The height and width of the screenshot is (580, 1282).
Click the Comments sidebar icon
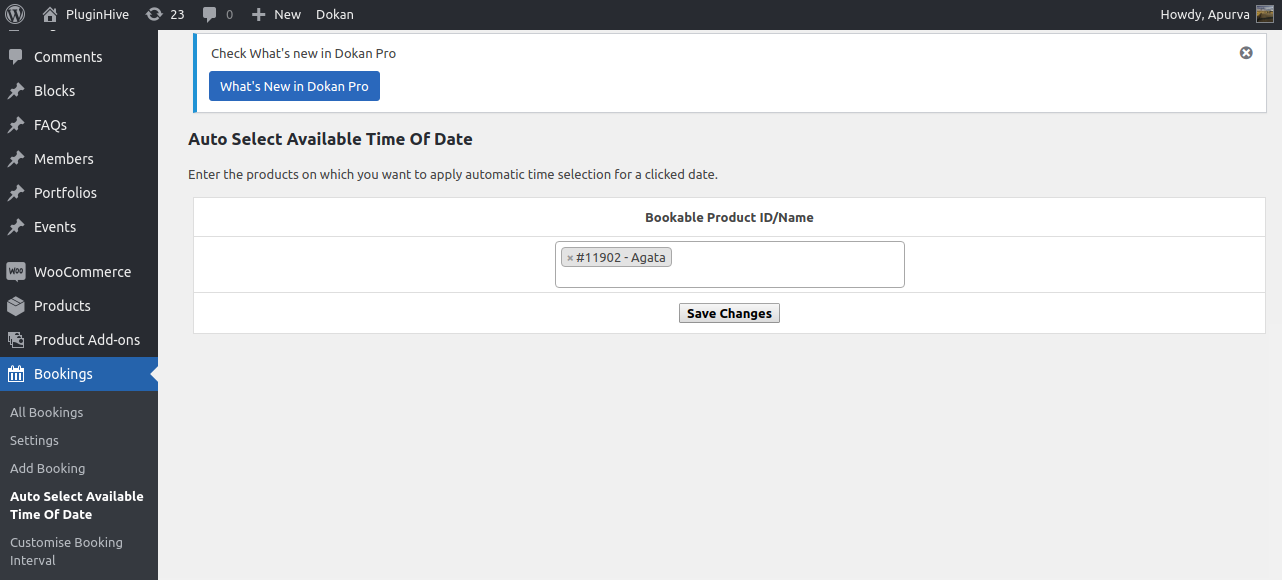point(16,57)
